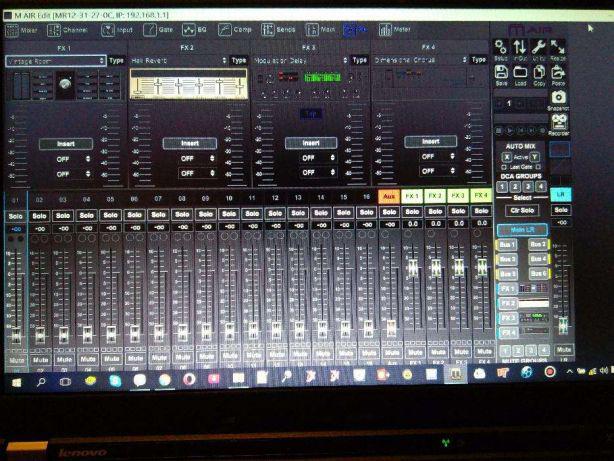The width and height of the screenshot is (614, 461).
Task: Click the Save icon in the right panel
Action: pyautogui.click(x=501, y=73)
